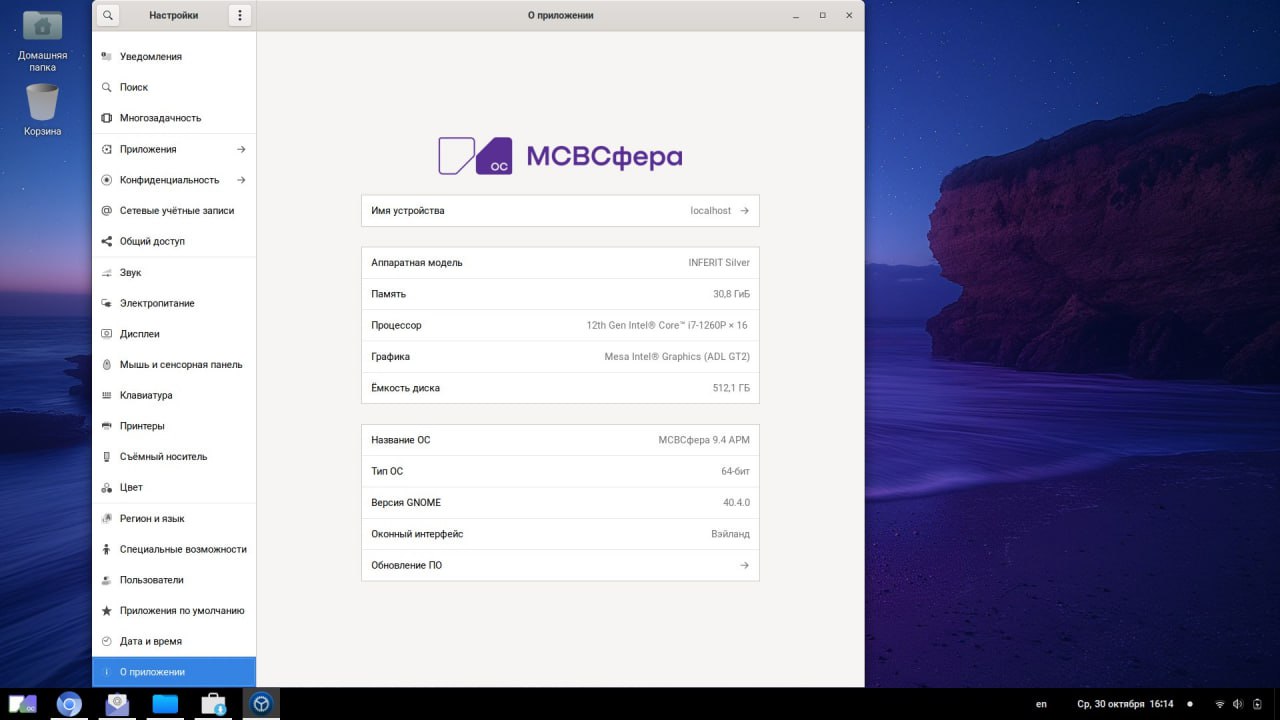The height and width of the screenshot is (720, 1280).
Task: Click the notification dot next to the clock
Action: (1190, 704)
